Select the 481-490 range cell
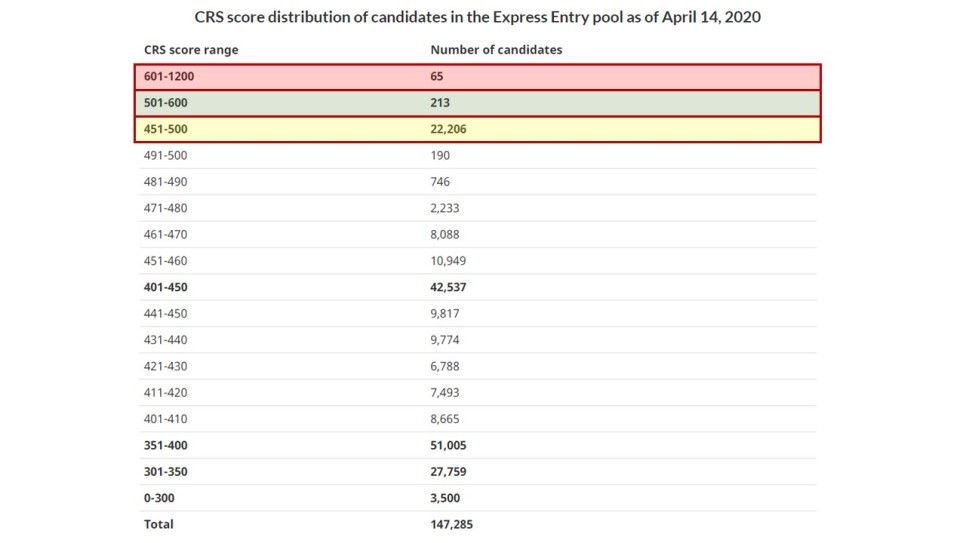This screenshot has width=966, height=543. (x=165, y=182)
